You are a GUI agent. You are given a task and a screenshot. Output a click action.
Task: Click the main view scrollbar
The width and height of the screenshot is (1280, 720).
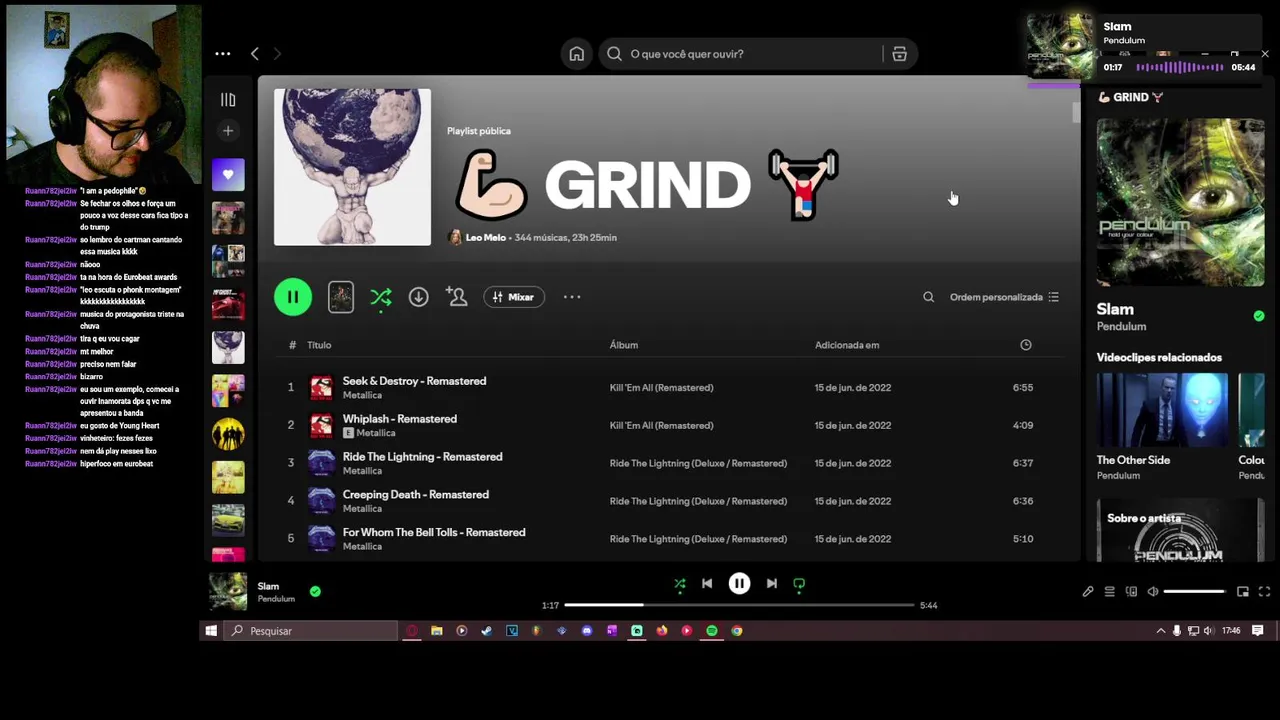[x=1076, y=112]
